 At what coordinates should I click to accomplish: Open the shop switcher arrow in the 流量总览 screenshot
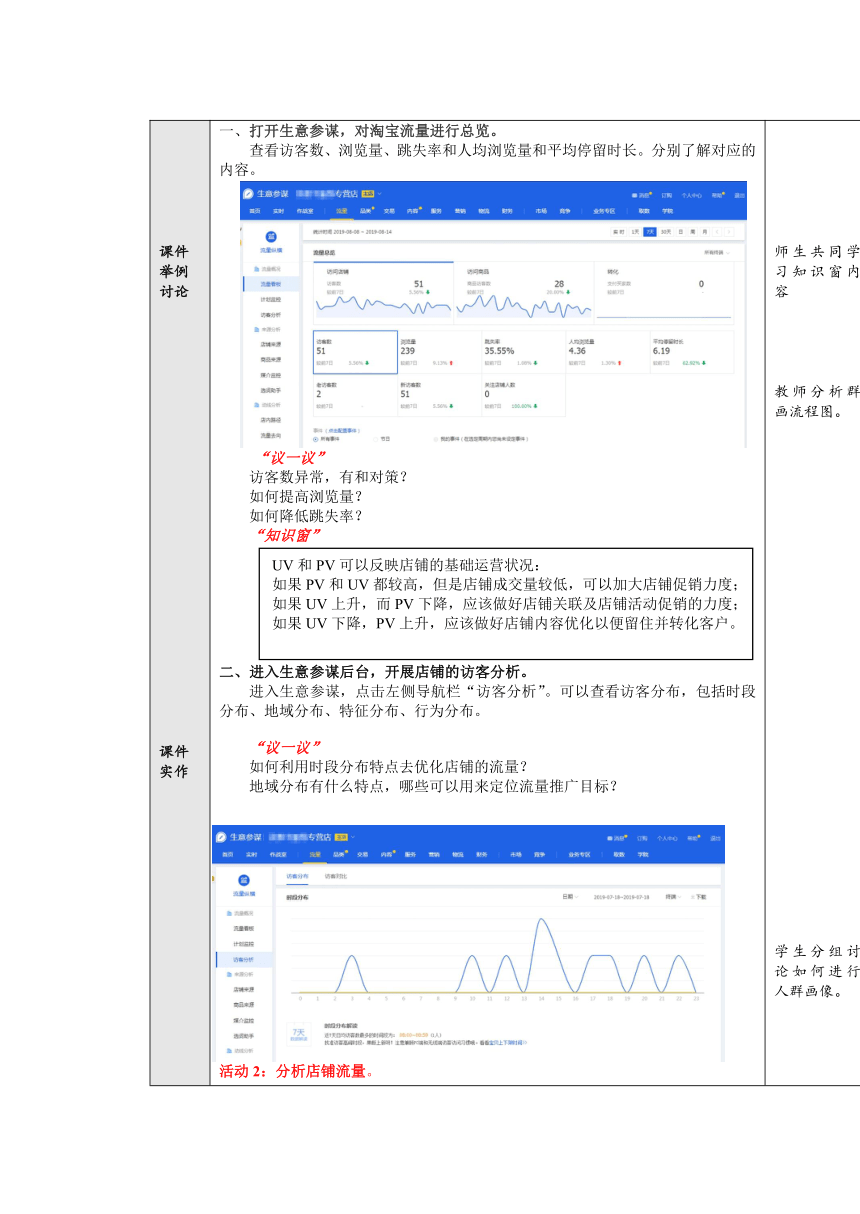tap(380, 193)
